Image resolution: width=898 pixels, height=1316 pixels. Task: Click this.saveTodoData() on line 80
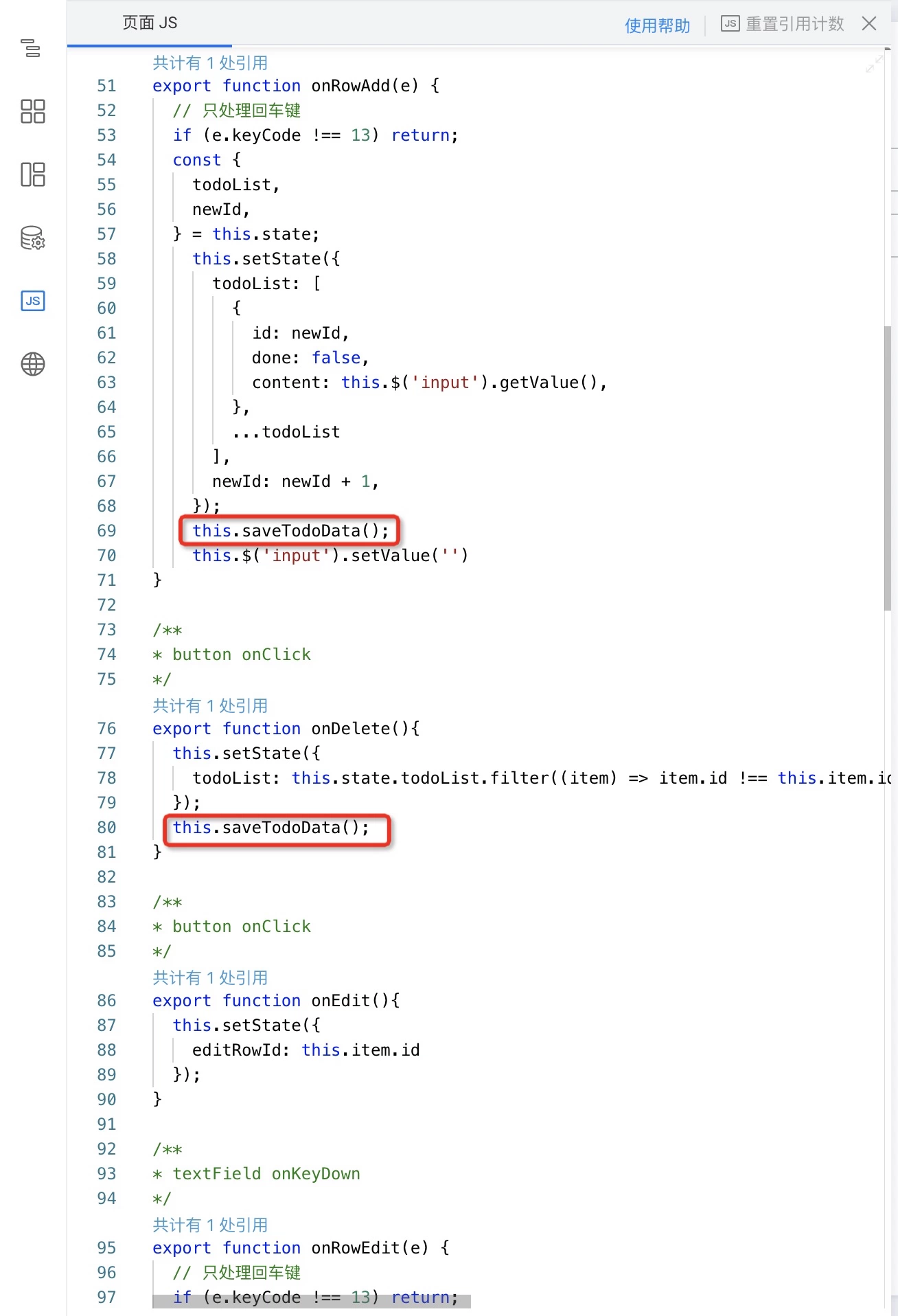[x=270, y=828]
